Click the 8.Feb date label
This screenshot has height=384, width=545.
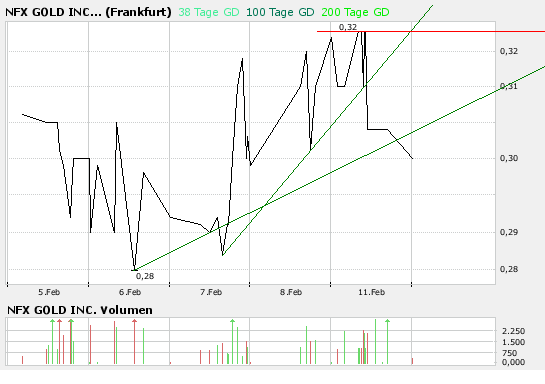291,292
